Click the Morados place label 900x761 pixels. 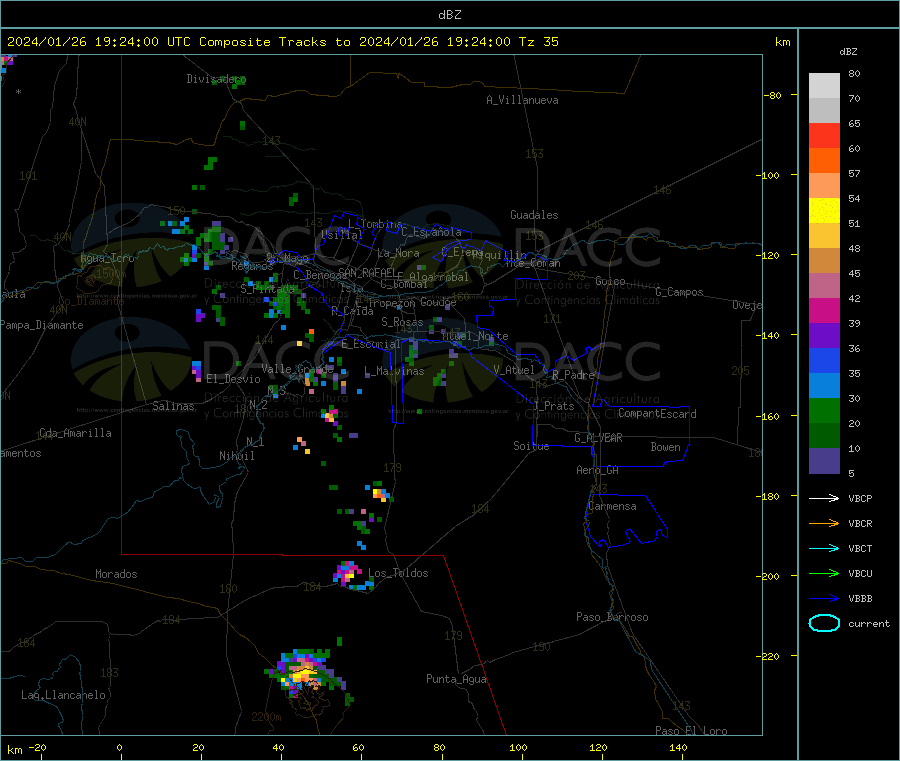[116, 574]
